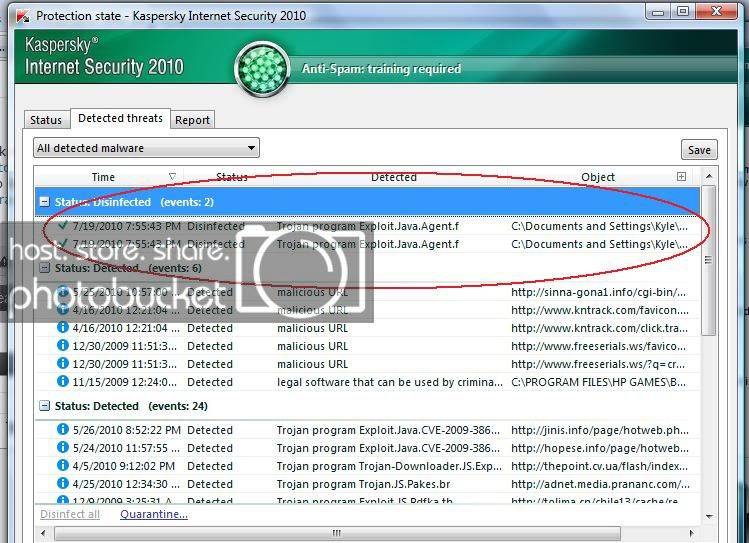Click info icon of 11/15/2009 HP GAMES row

pos(63,382)
